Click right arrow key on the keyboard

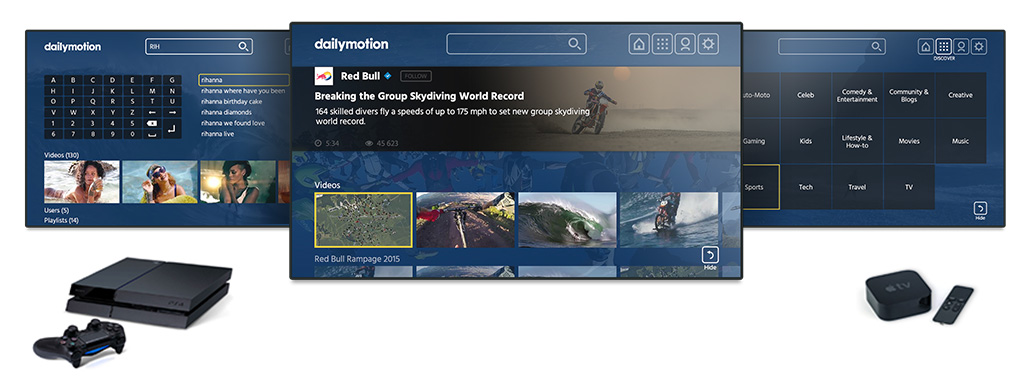click(172, 112)
